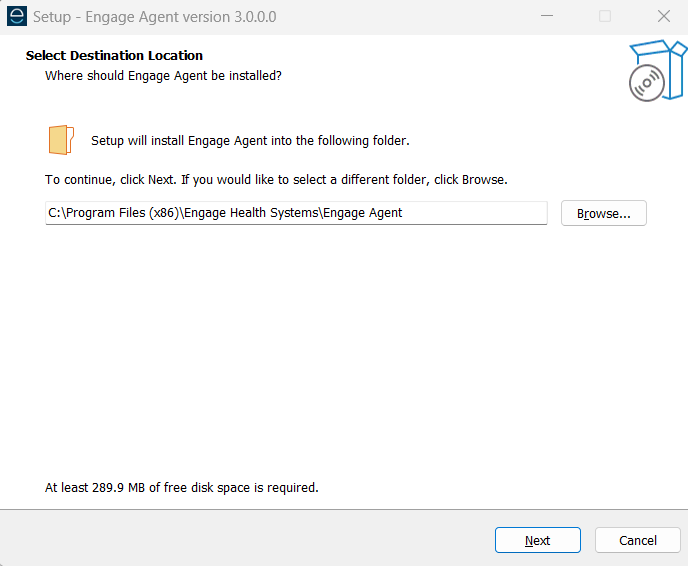Click the orange folder icon
The width and height of the screenshot is (688, 566).
(61, 140)
